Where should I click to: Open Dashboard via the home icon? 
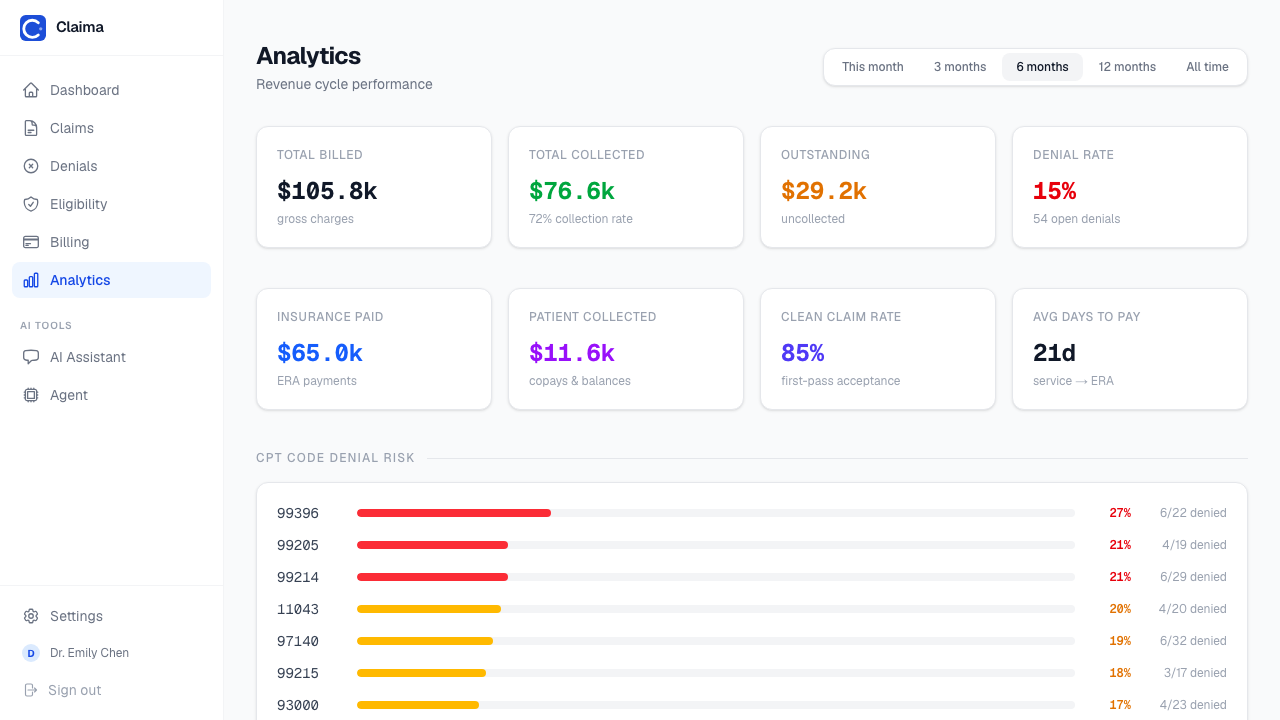click(31, 90)
